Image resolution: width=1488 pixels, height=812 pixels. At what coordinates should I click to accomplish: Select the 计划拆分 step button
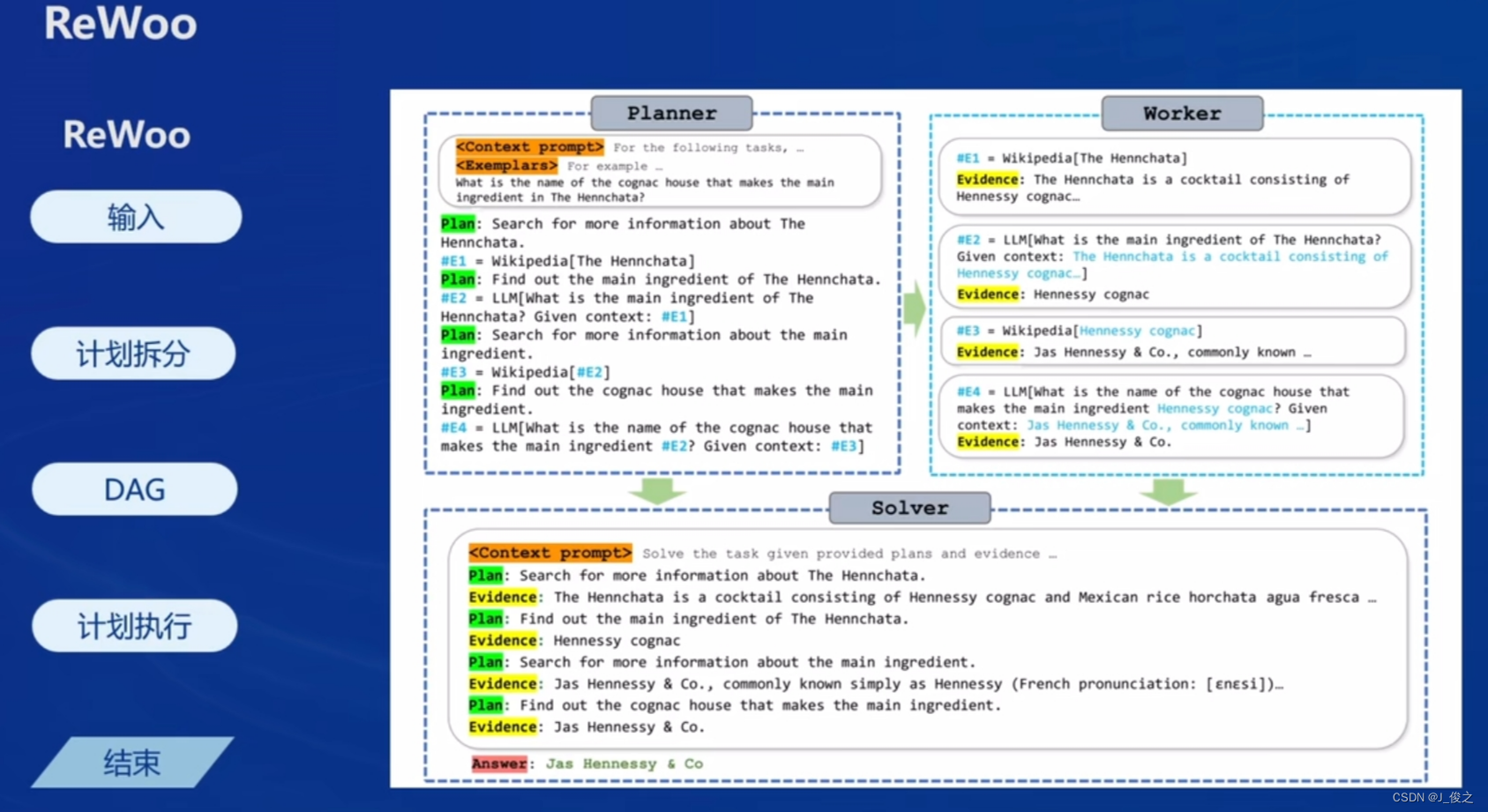pos(133,354)
